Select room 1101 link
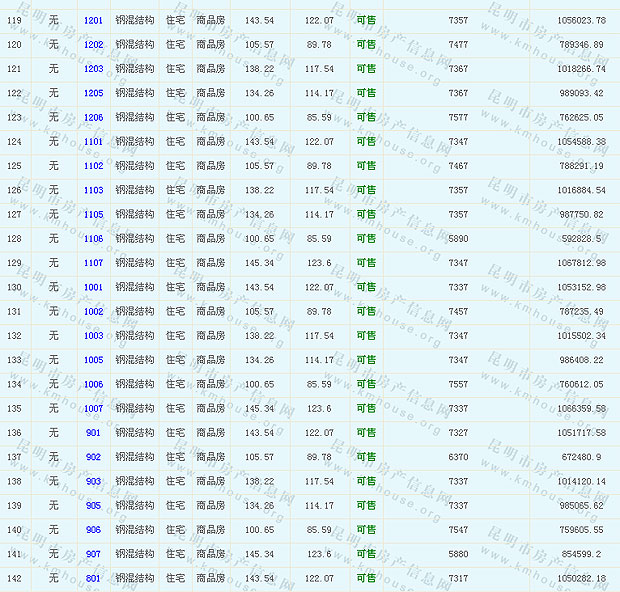 click(93, 142)
